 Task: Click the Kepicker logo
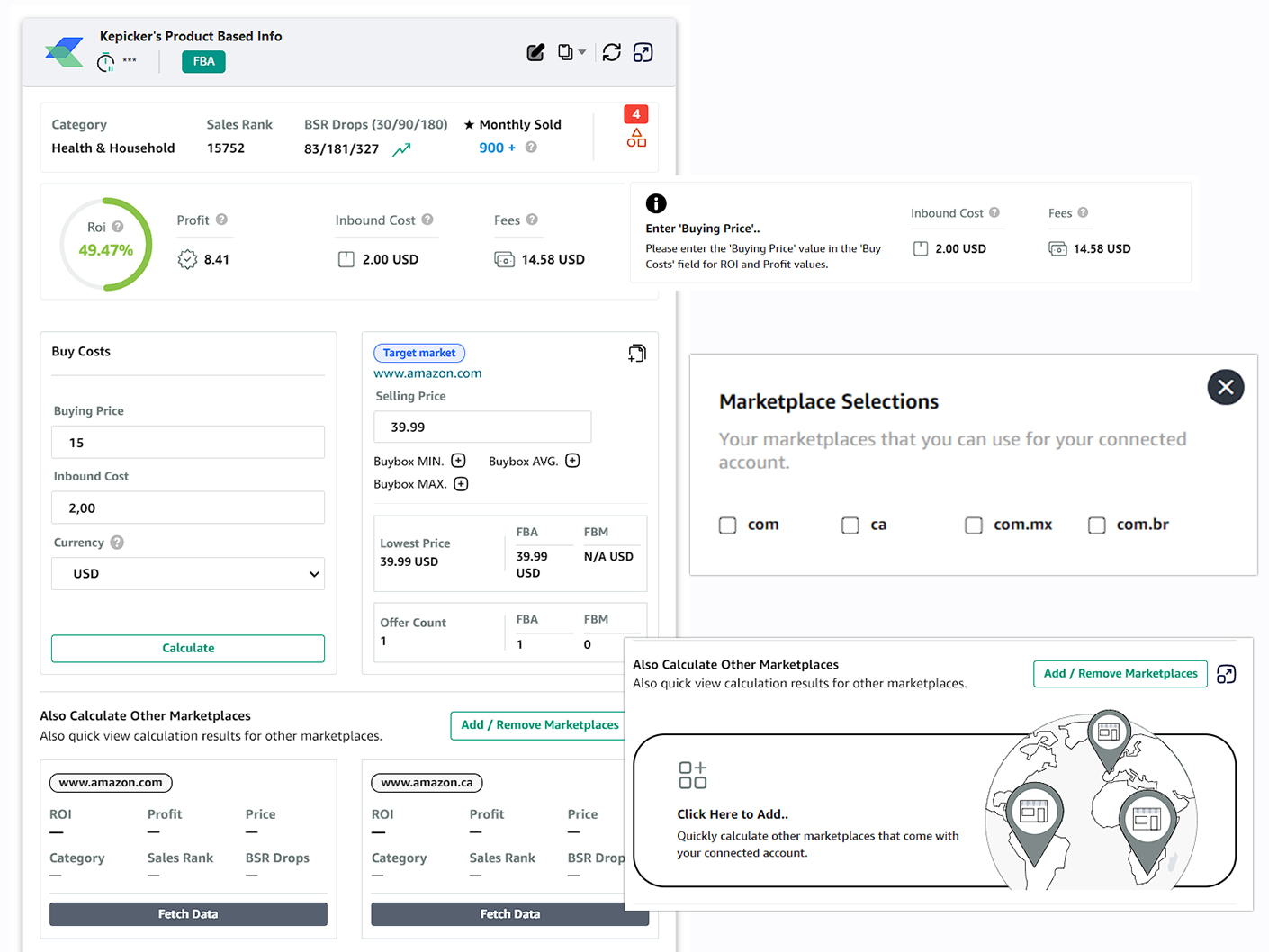(63, 51)
